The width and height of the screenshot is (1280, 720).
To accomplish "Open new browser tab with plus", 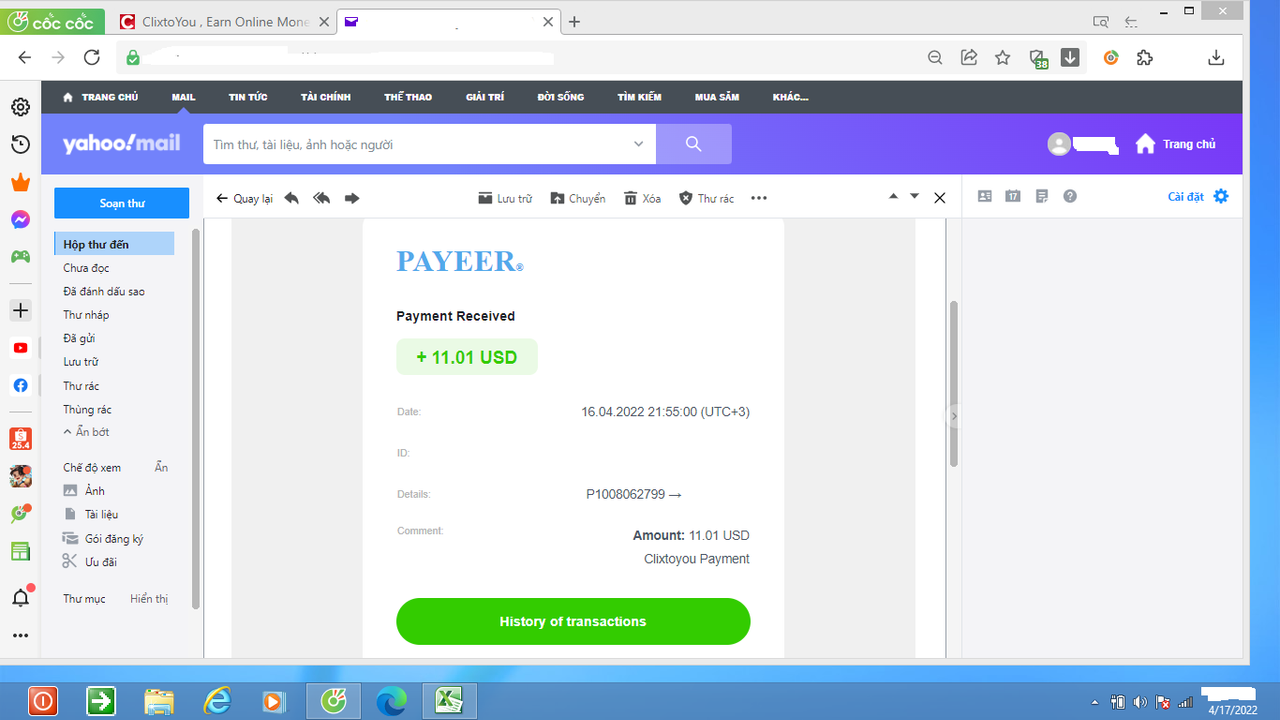I will point(574,21).
